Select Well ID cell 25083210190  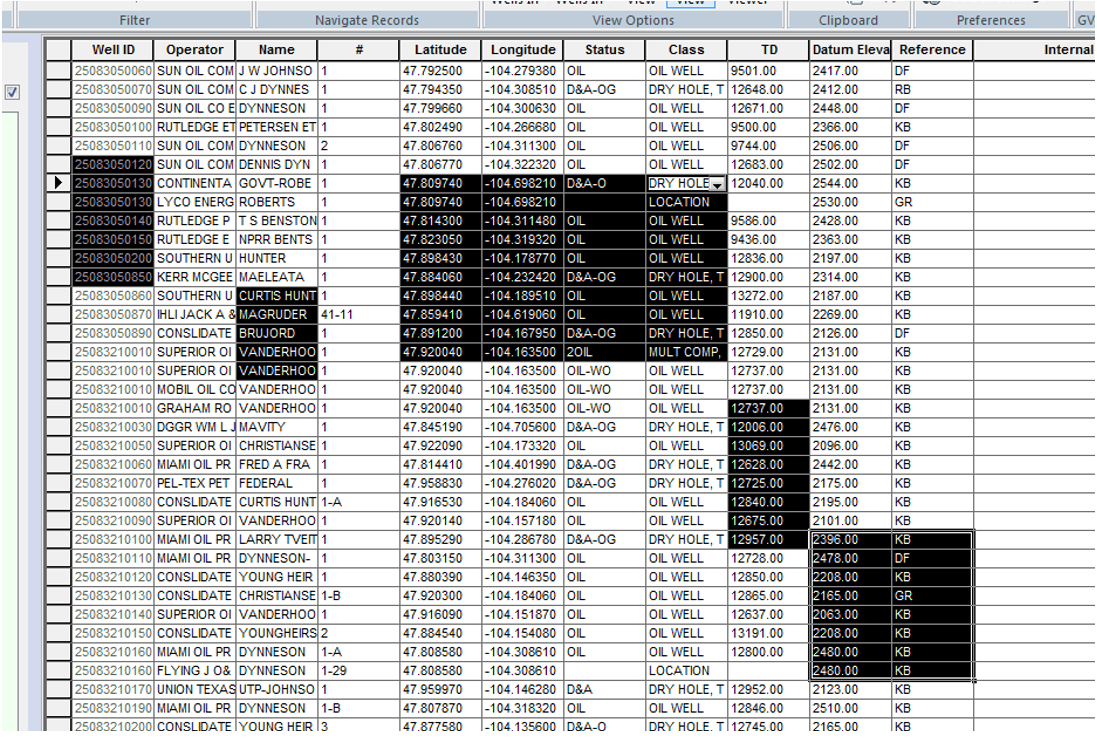[113, 708]
